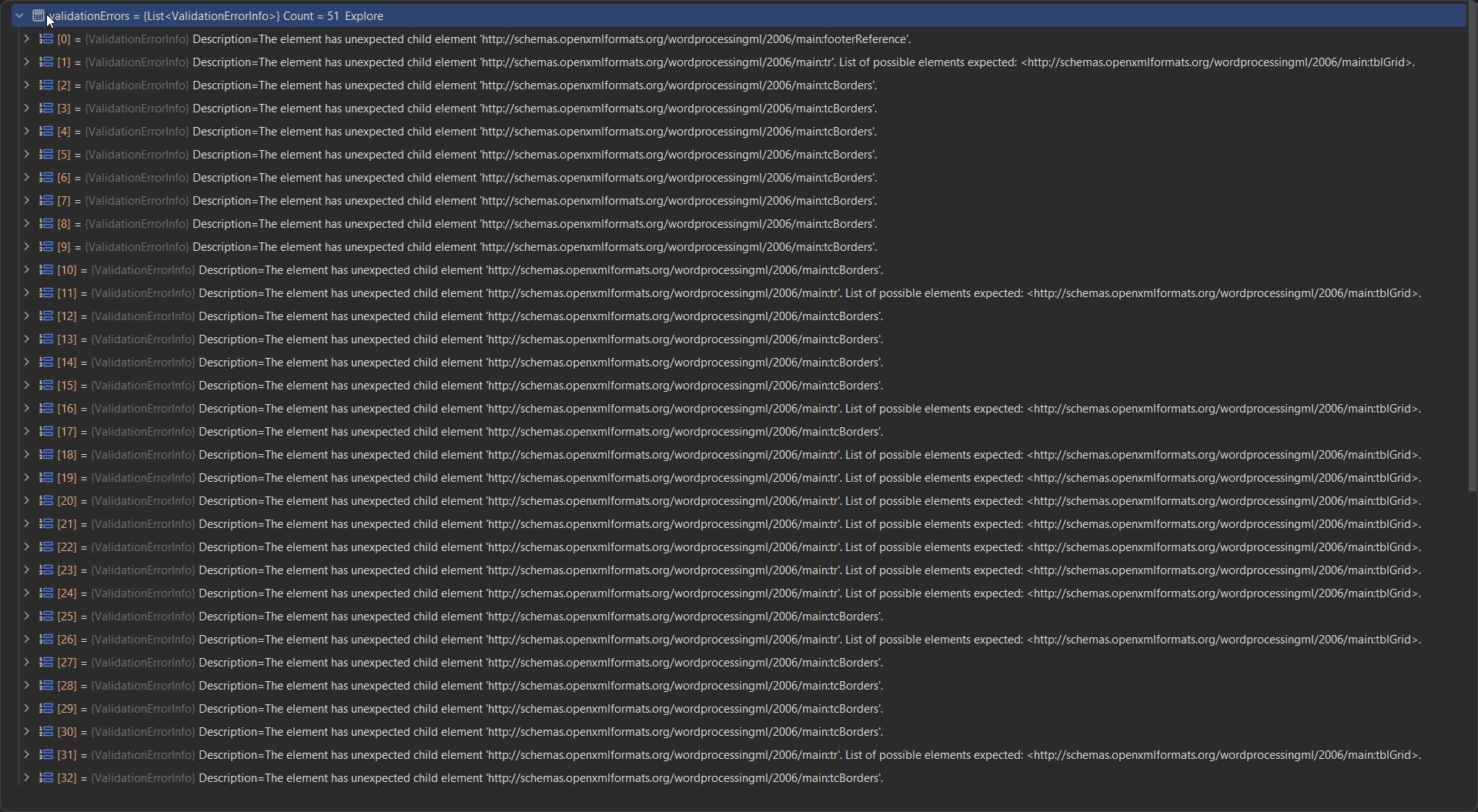
Task: Select row [32] tcBorders error description
Action: [x=539, y=778]
